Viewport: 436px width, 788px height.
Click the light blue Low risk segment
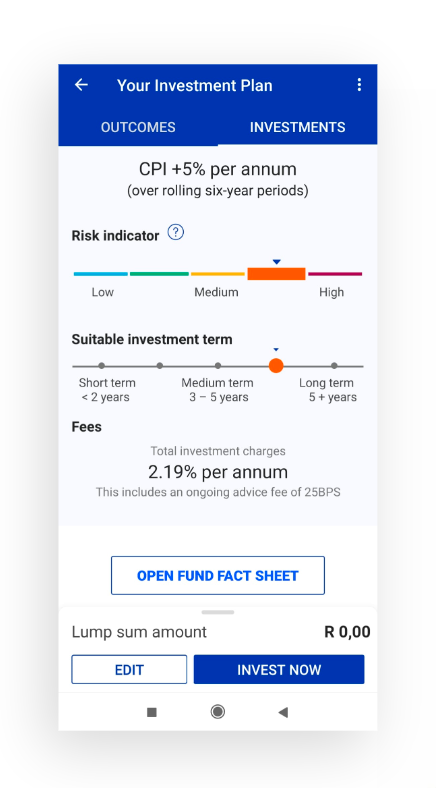pos(101,274)
